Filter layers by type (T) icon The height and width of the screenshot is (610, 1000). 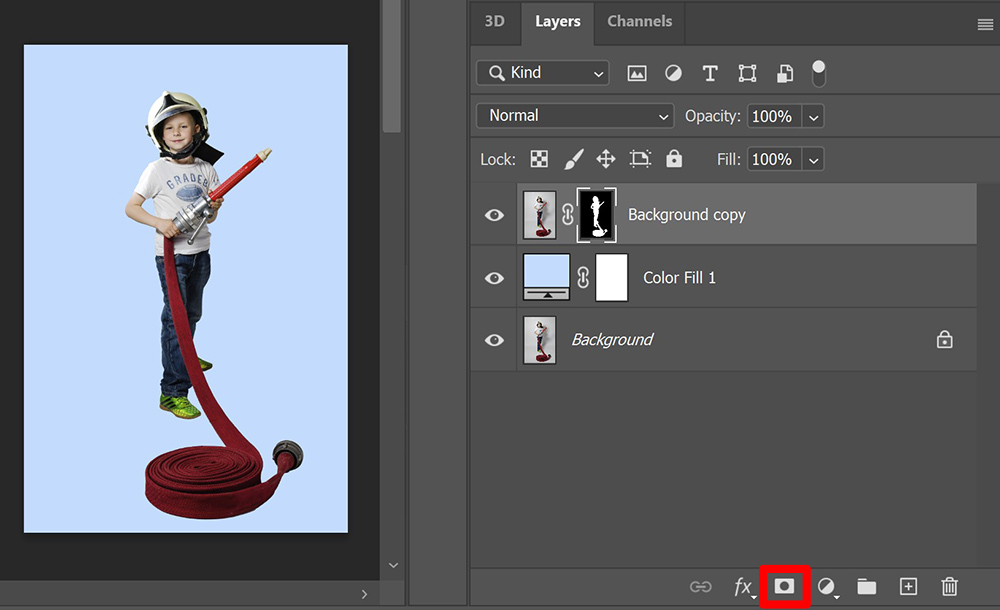[x=710, y=73]
